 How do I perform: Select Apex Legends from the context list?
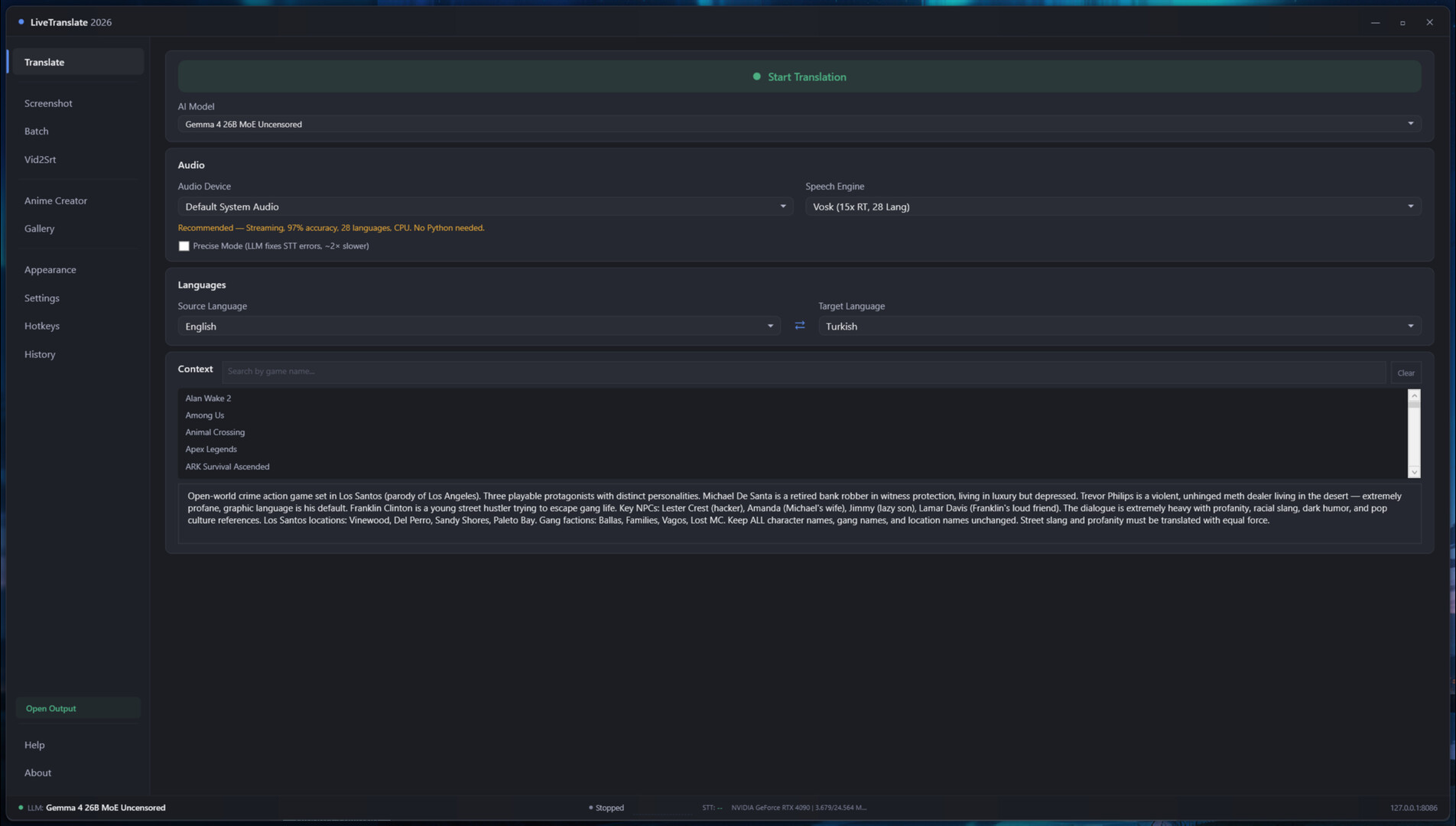click(211, 450)
